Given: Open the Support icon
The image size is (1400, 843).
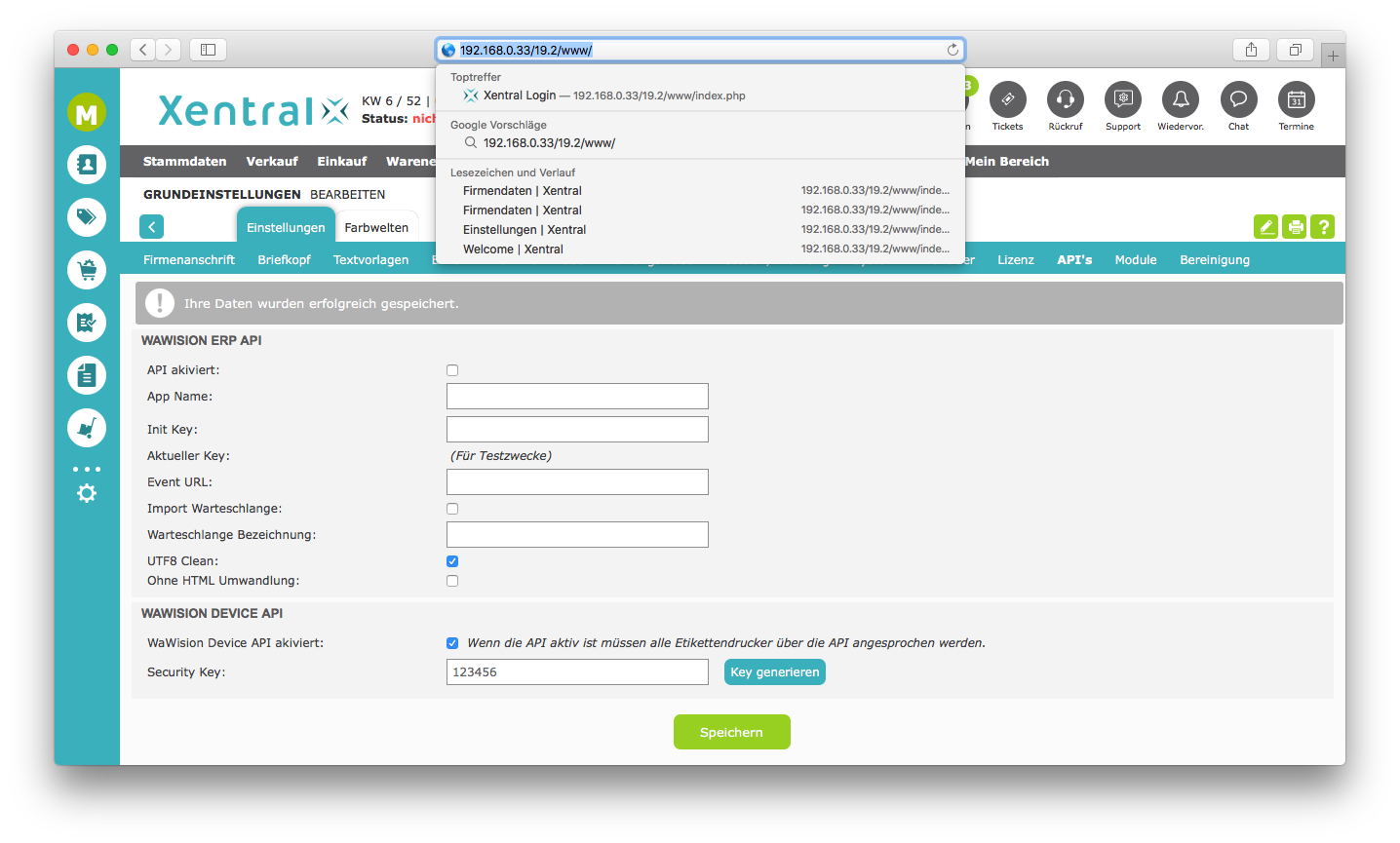Looking at the screenshot, I should pos(1122,100).
